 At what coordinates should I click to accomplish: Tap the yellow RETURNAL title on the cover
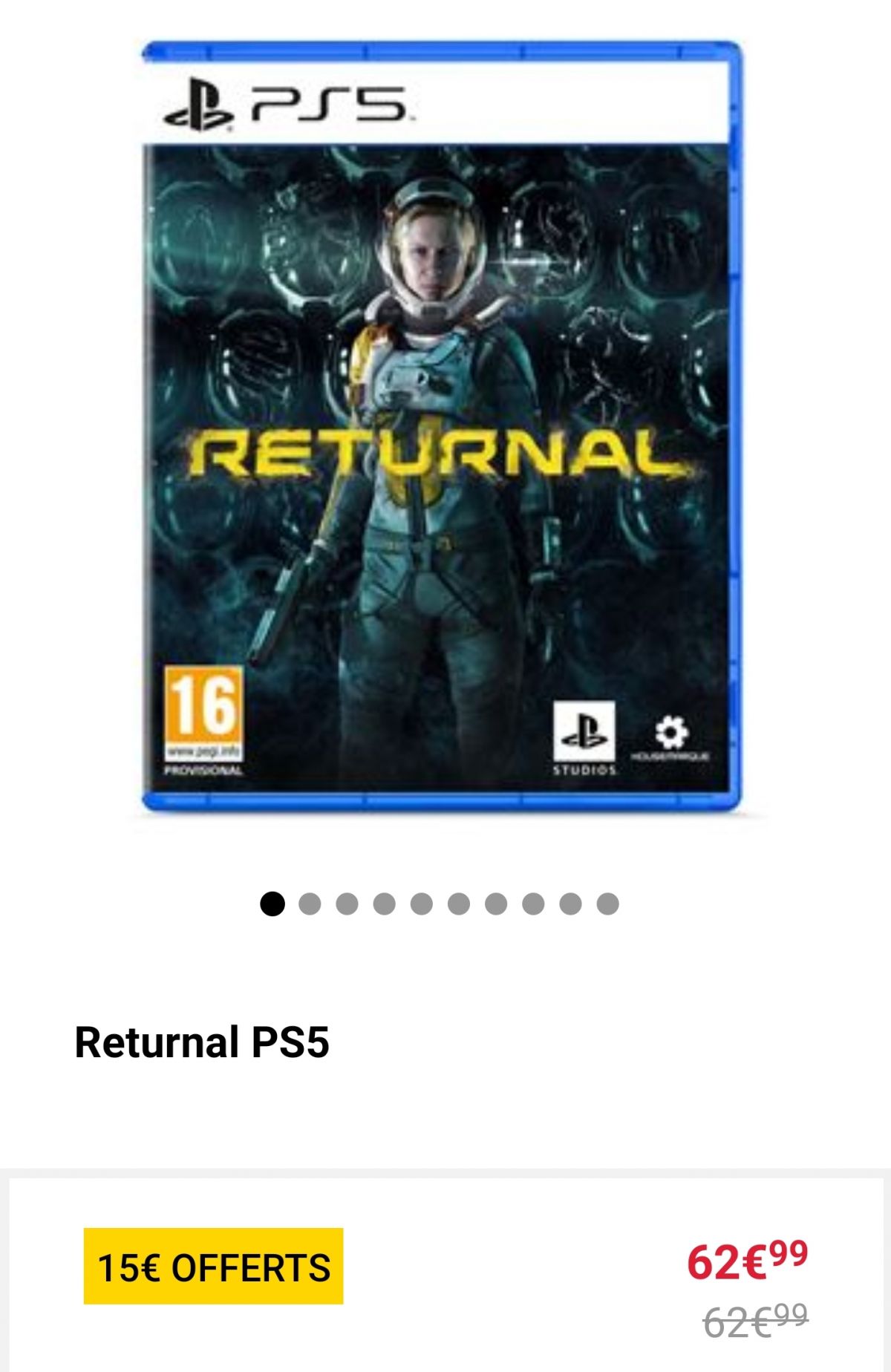pos(436,454)
